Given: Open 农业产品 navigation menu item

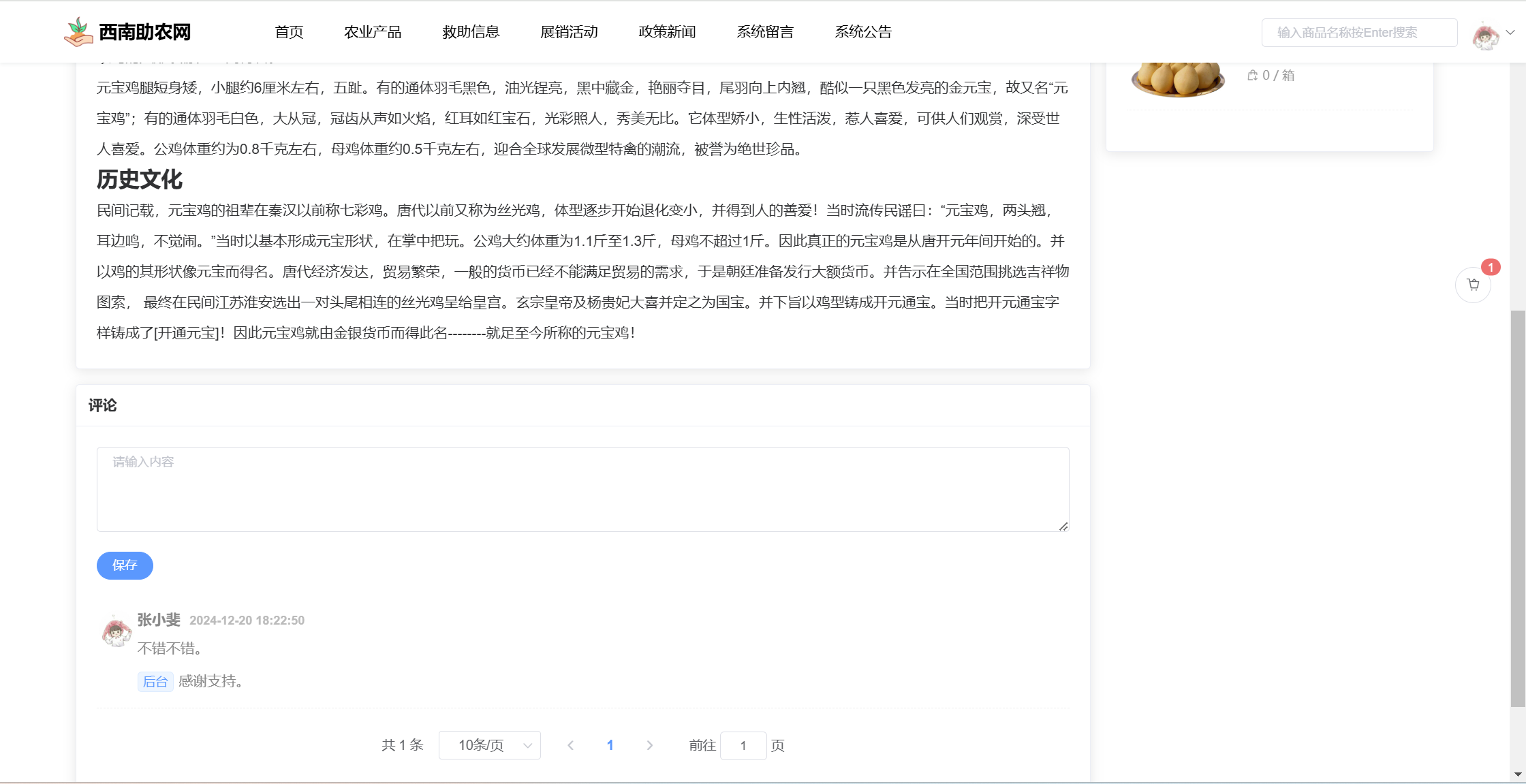Looking at the screenshot, I should [x=373, y=32].
